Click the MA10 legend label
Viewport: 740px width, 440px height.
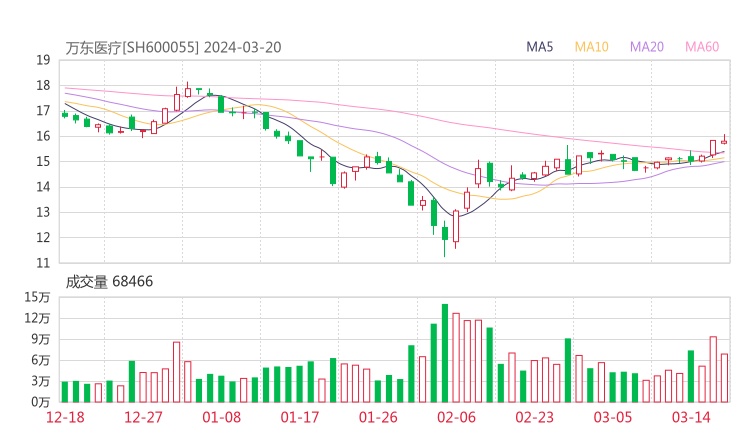(x=591, y=47)
